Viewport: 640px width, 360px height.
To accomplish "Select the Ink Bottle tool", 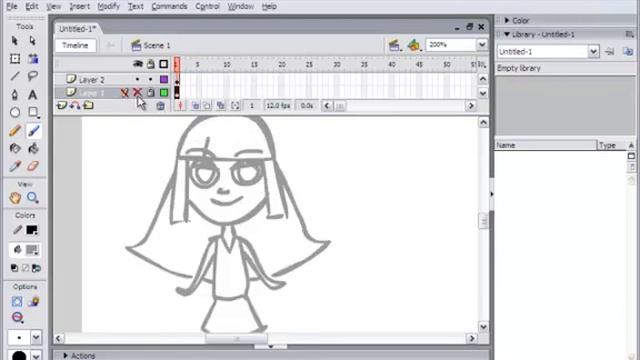I will pyautogui.click(x=15, y=148).
